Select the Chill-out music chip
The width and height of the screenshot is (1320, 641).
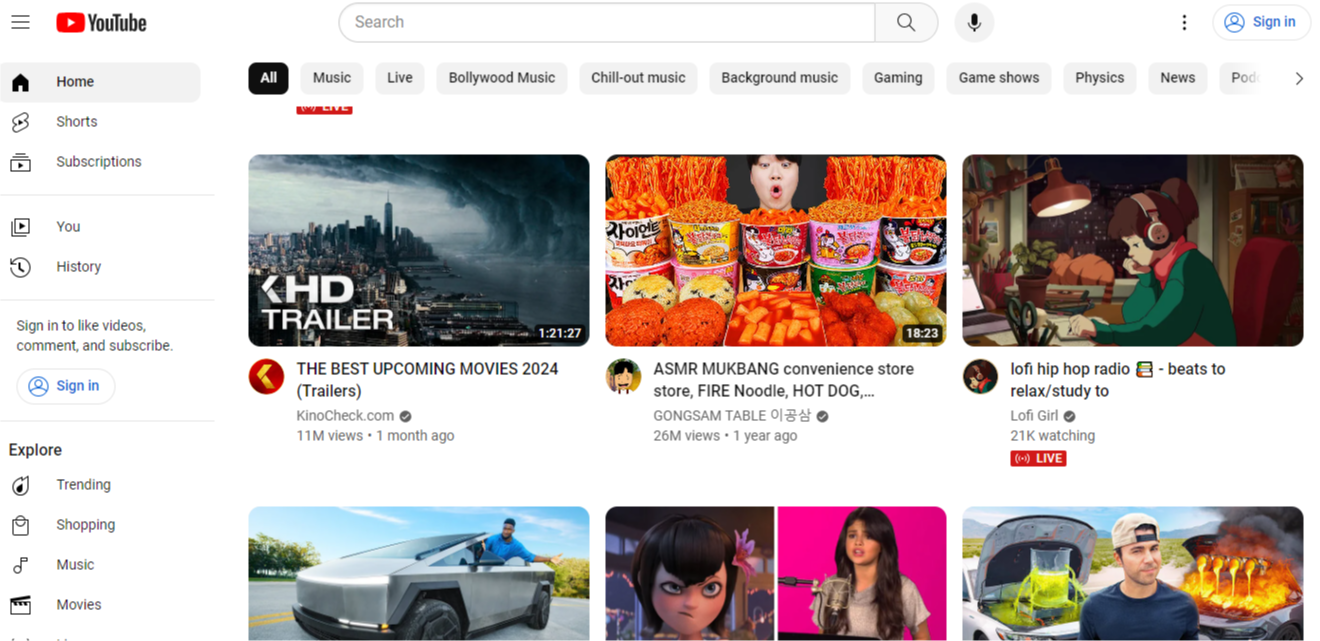coord(638,78)
